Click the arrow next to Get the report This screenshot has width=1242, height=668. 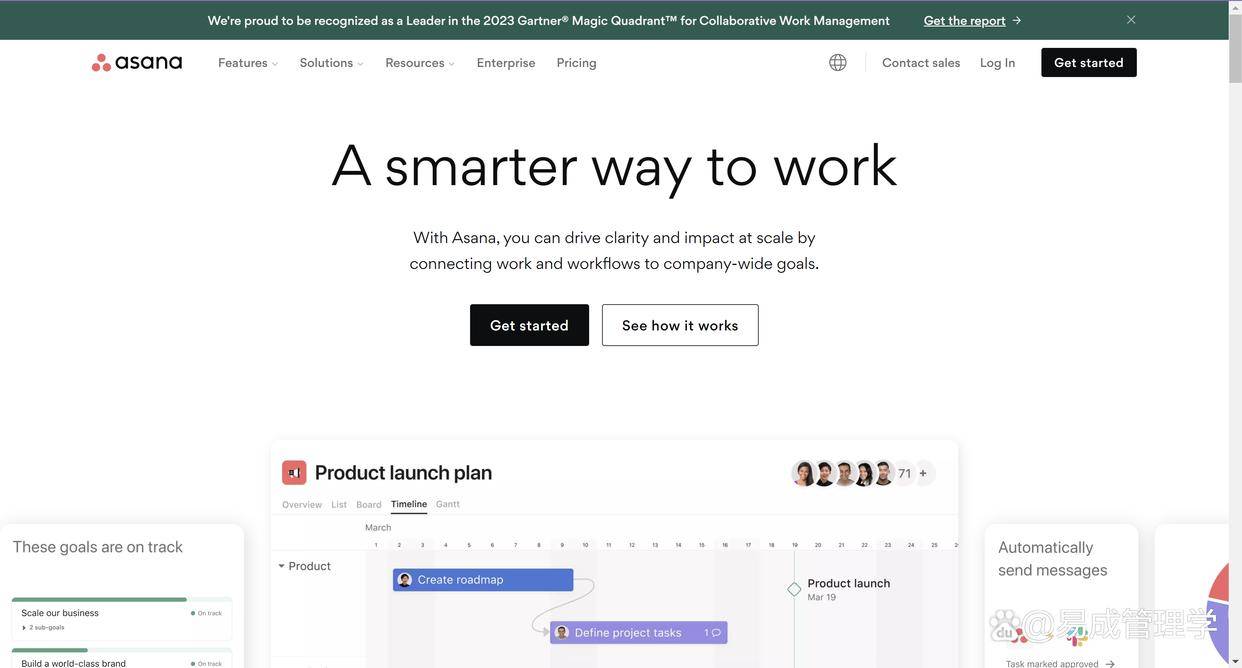click(1017, 20)
